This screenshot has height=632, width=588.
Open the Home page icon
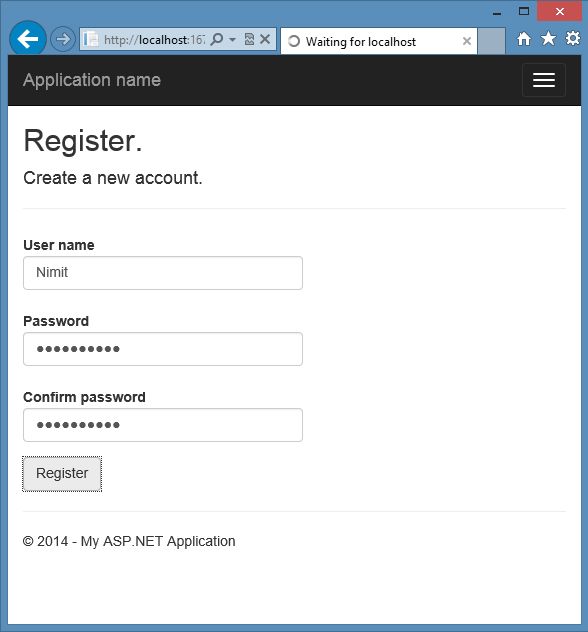click(524, 39)
